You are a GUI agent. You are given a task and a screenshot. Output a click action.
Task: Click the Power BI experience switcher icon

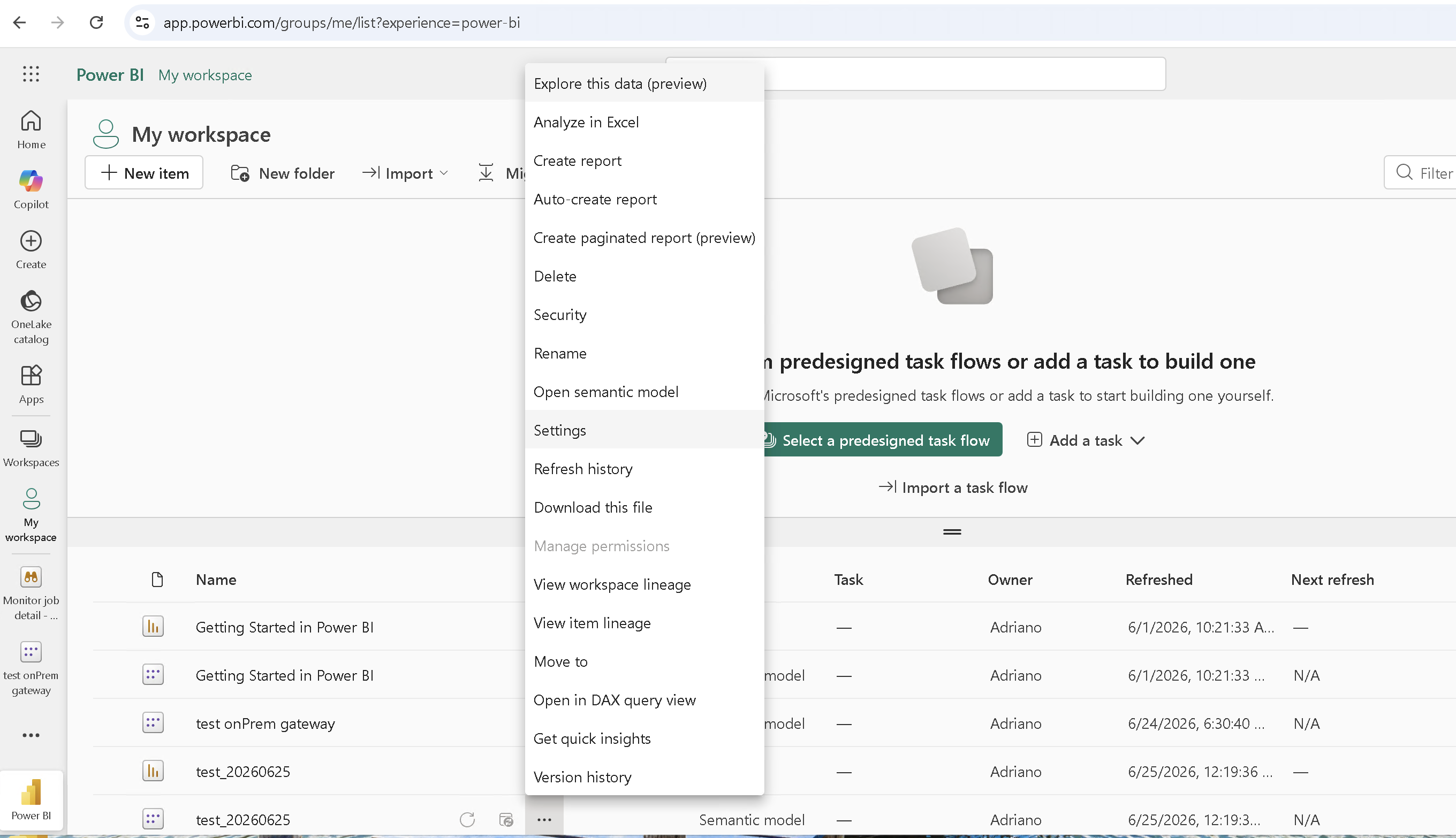(31, 799)
